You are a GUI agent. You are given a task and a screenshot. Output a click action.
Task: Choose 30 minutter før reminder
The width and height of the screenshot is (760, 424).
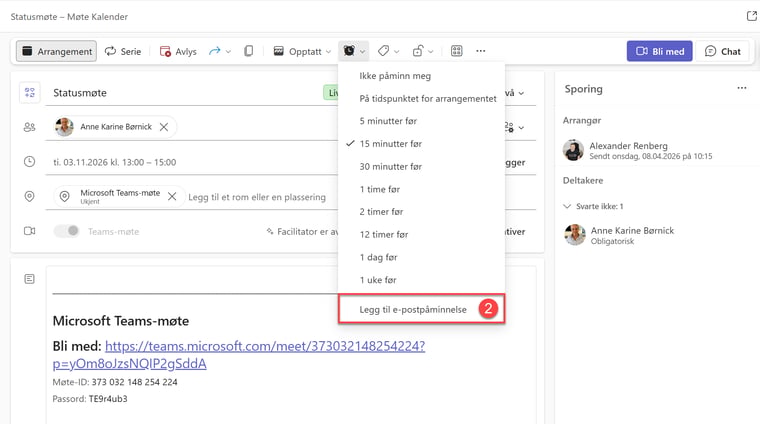pos(421,167)
